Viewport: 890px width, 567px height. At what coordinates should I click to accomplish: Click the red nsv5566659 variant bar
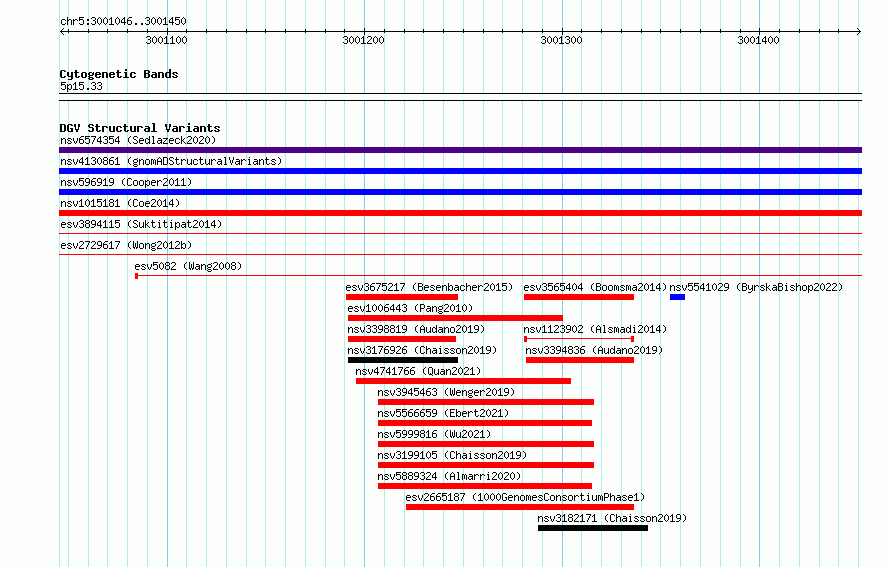pos(485,423)
